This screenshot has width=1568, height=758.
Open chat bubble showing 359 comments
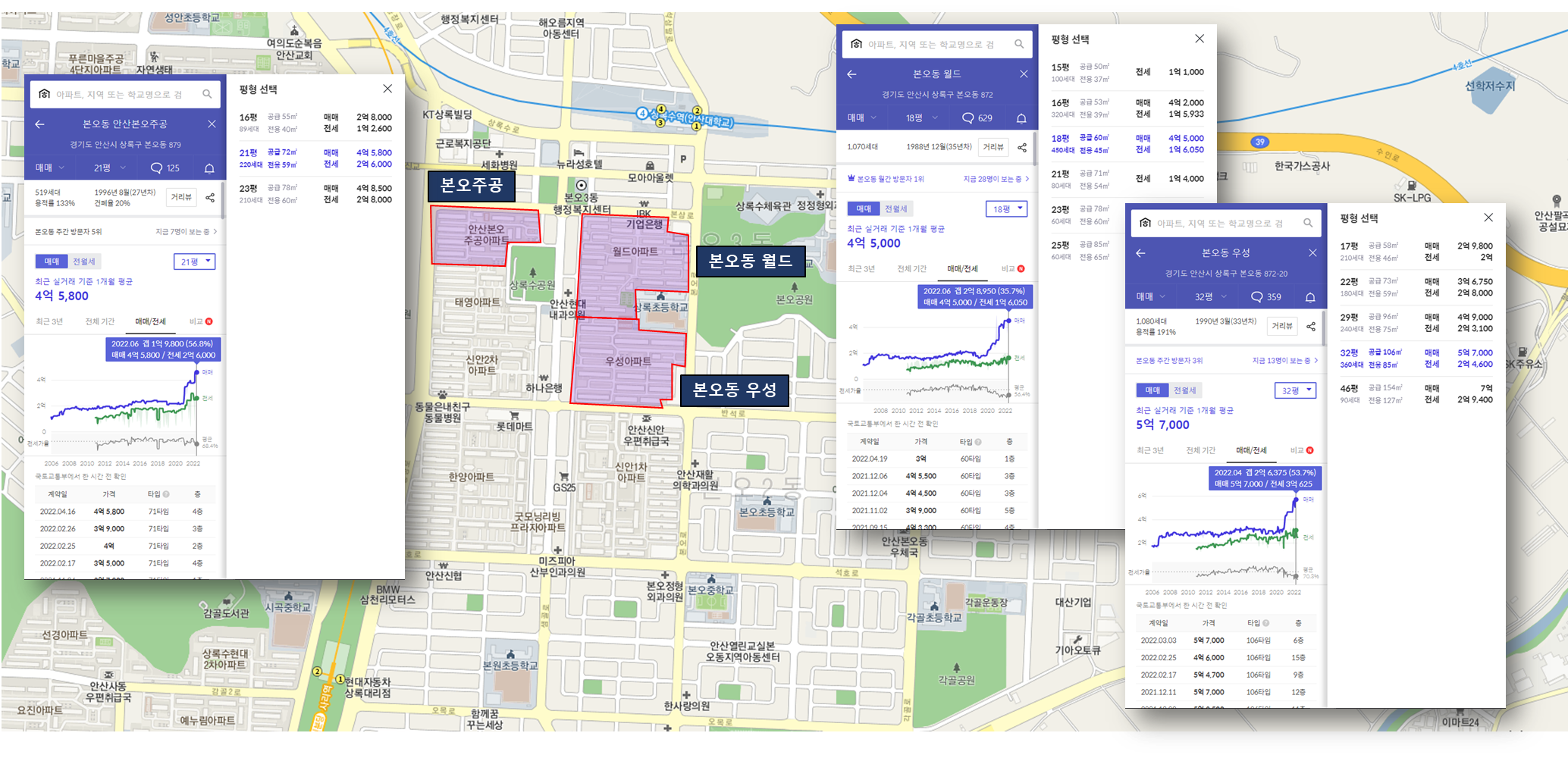point(1265,296)
